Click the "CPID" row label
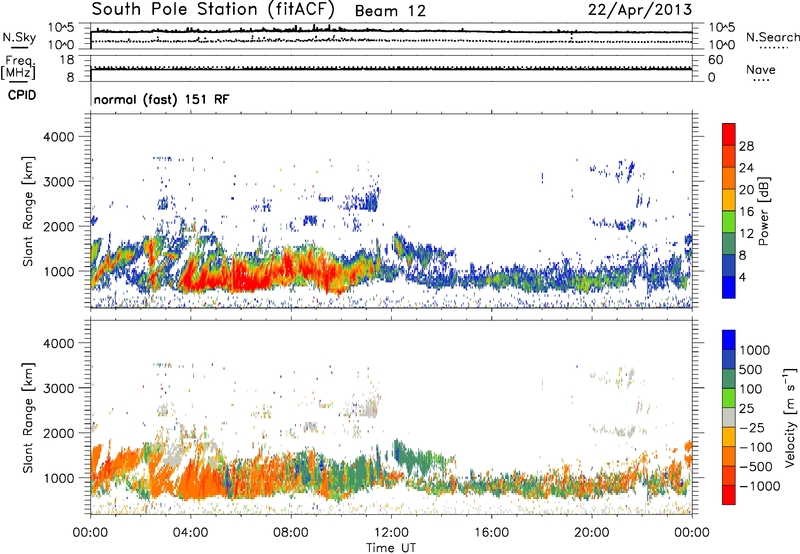 tap(21, 95)
